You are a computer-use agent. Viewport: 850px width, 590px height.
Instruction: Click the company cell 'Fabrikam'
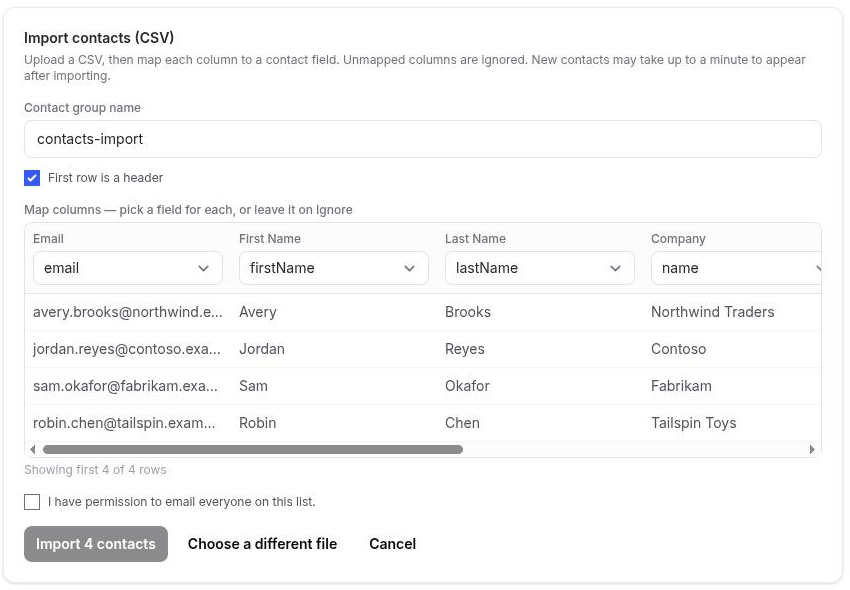pyautogui.click(x=681, y=386)
